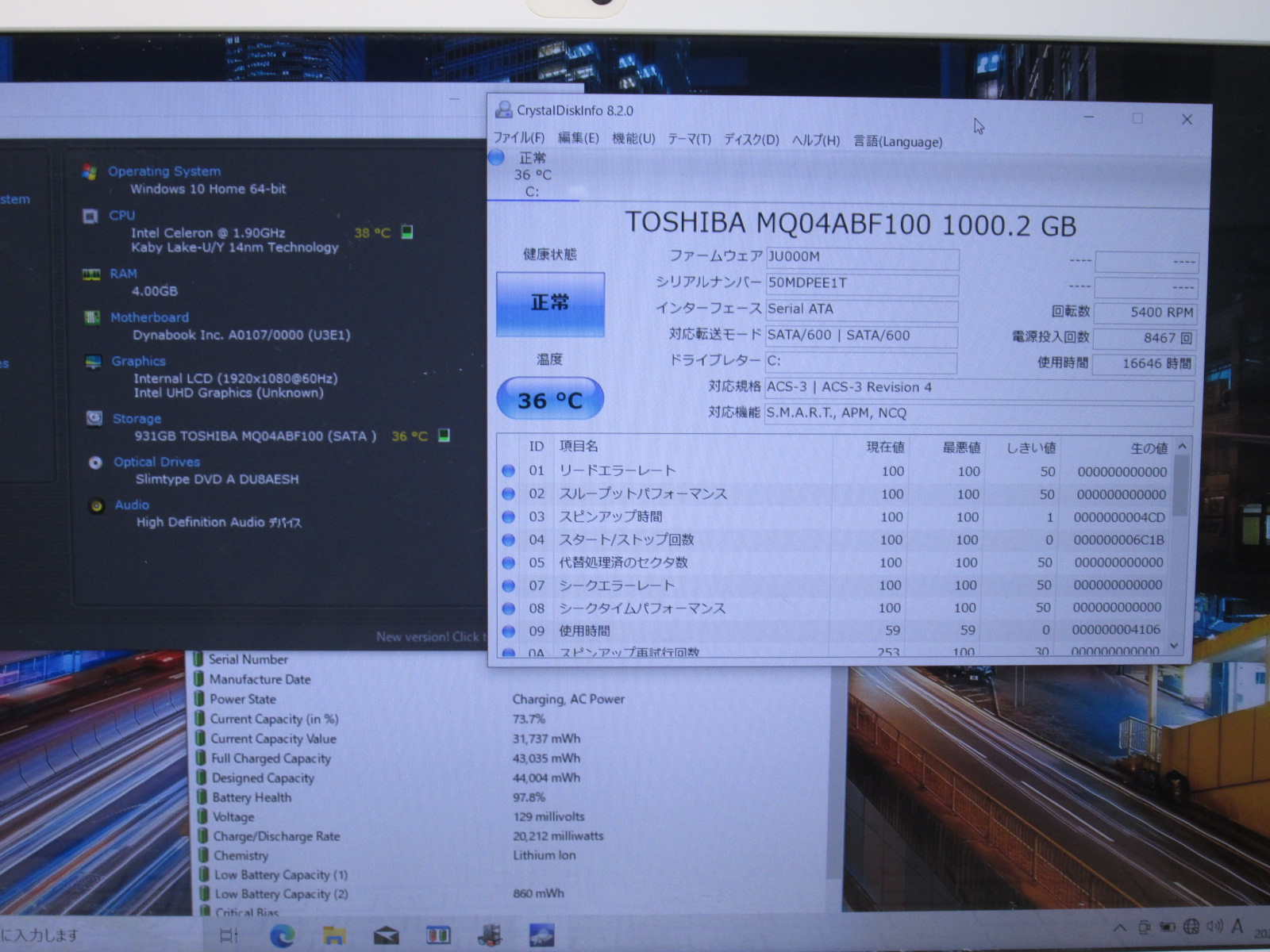Image resolution: width=1270 pixels, height=952 pixels.
Task: Click the volume icon in system tray
Action: 1214,927
